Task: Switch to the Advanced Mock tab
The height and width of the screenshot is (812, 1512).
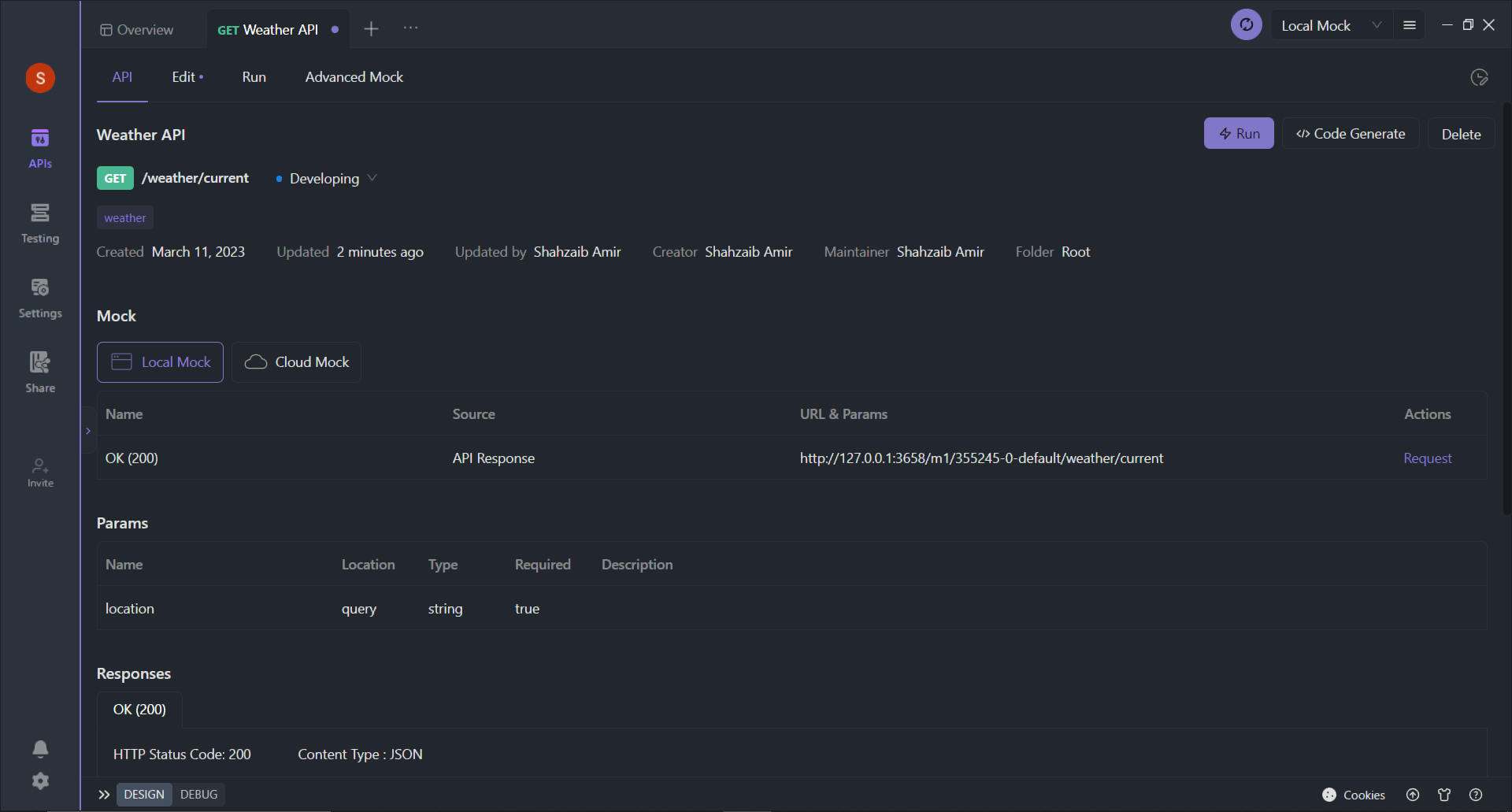Action: [354, 77]
